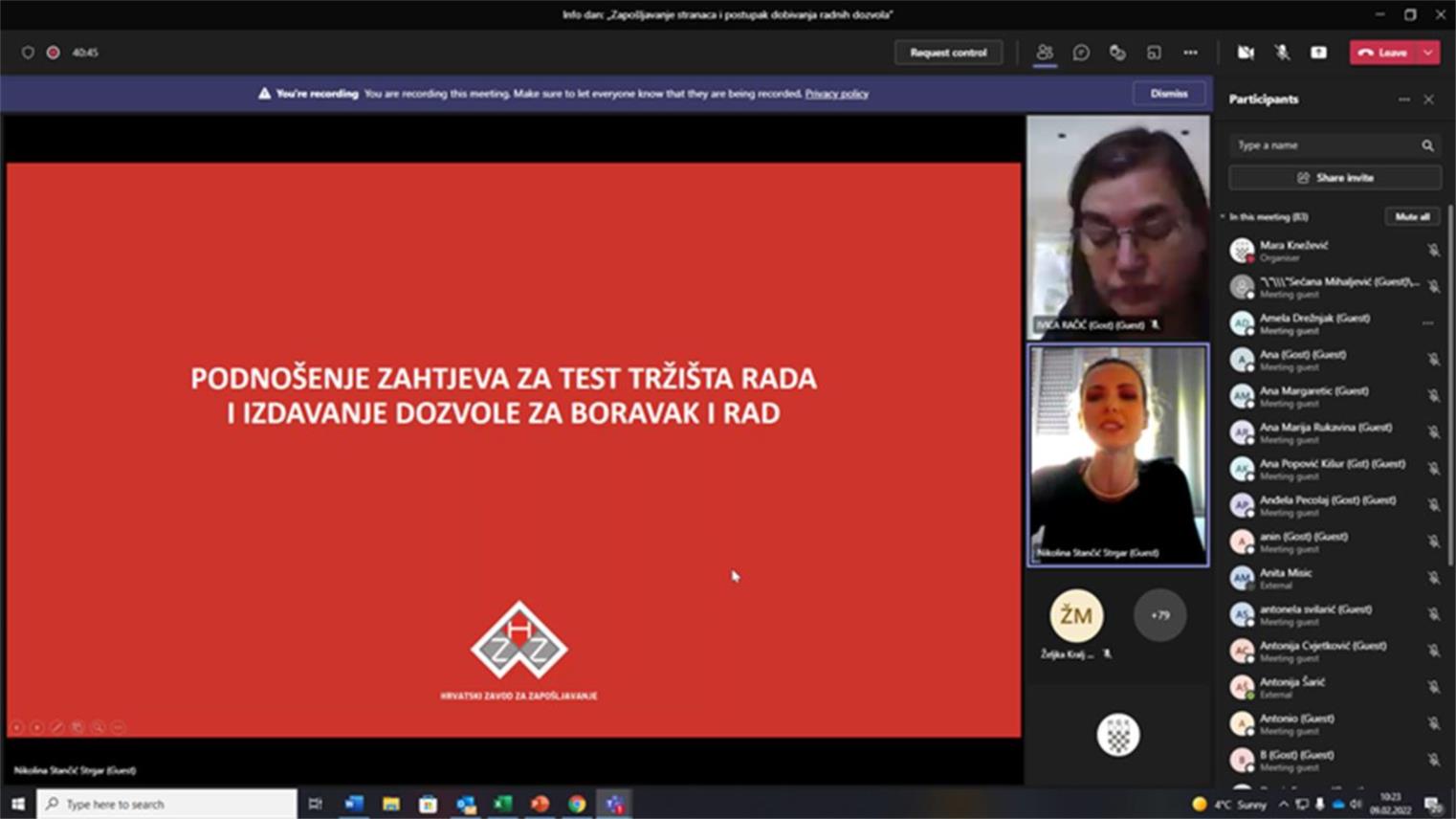Toggle mic icon for Ana Popović Kilur
The width and height of the screenshot is (1456, 819).
tap(1433, 469)
